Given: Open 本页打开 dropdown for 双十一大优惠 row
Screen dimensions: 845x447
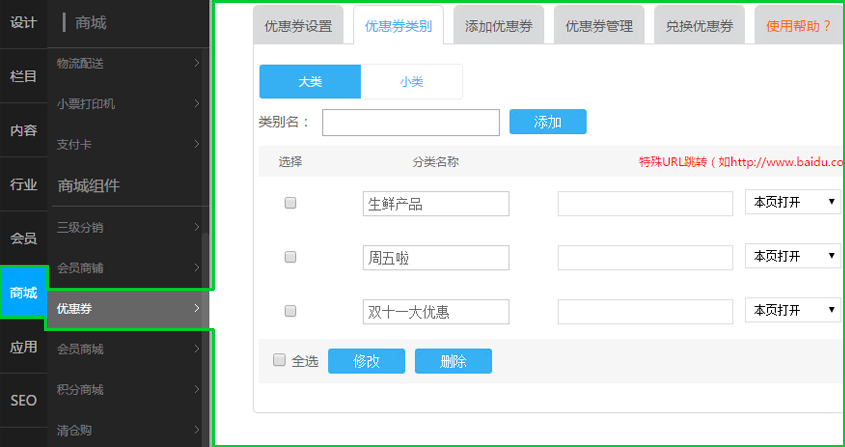Looking at the screenshot, I should coord(794,311).
